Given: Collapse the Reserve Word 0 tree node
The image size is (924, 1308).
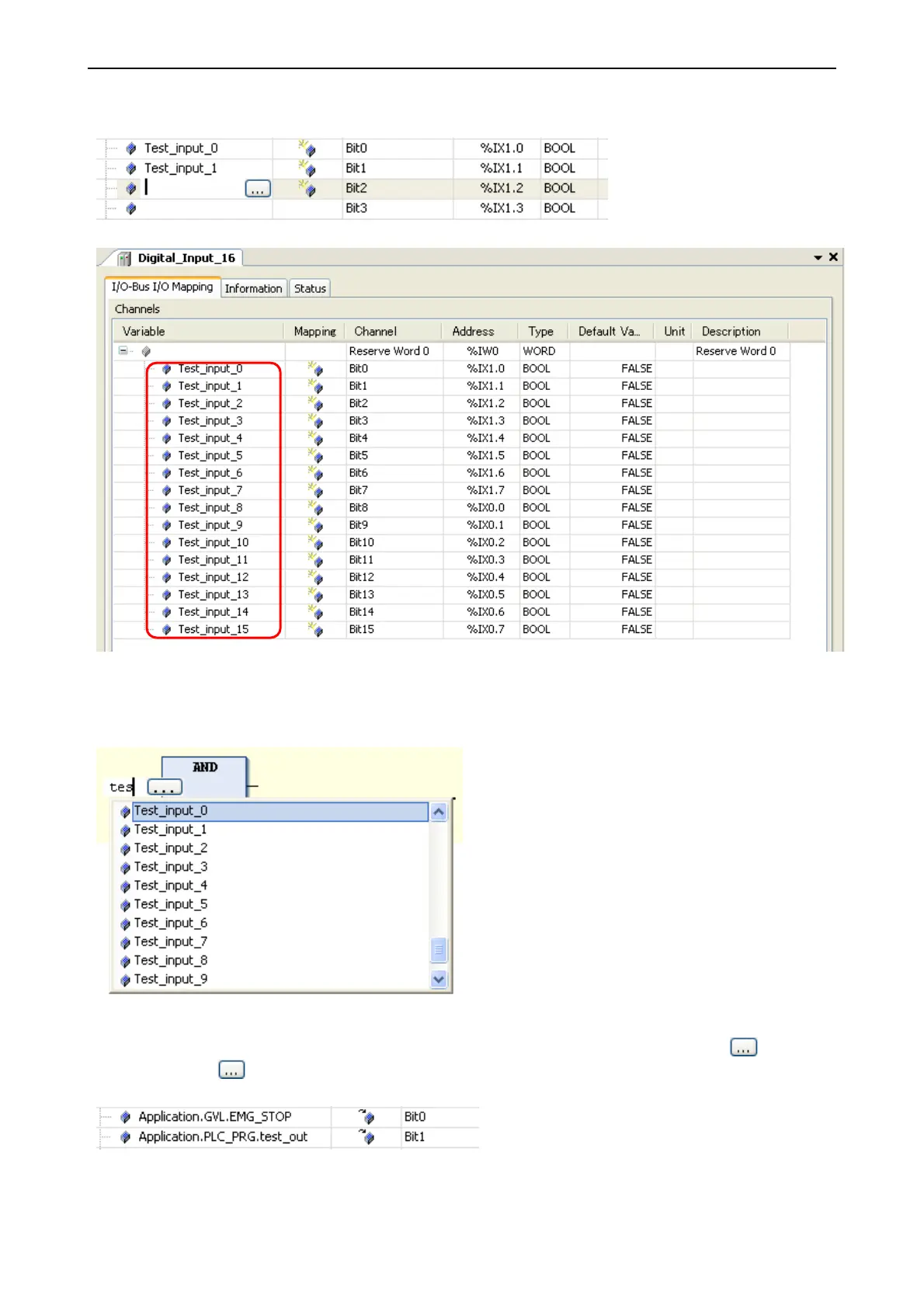Looking at the screenshot, I should point(123,351).
